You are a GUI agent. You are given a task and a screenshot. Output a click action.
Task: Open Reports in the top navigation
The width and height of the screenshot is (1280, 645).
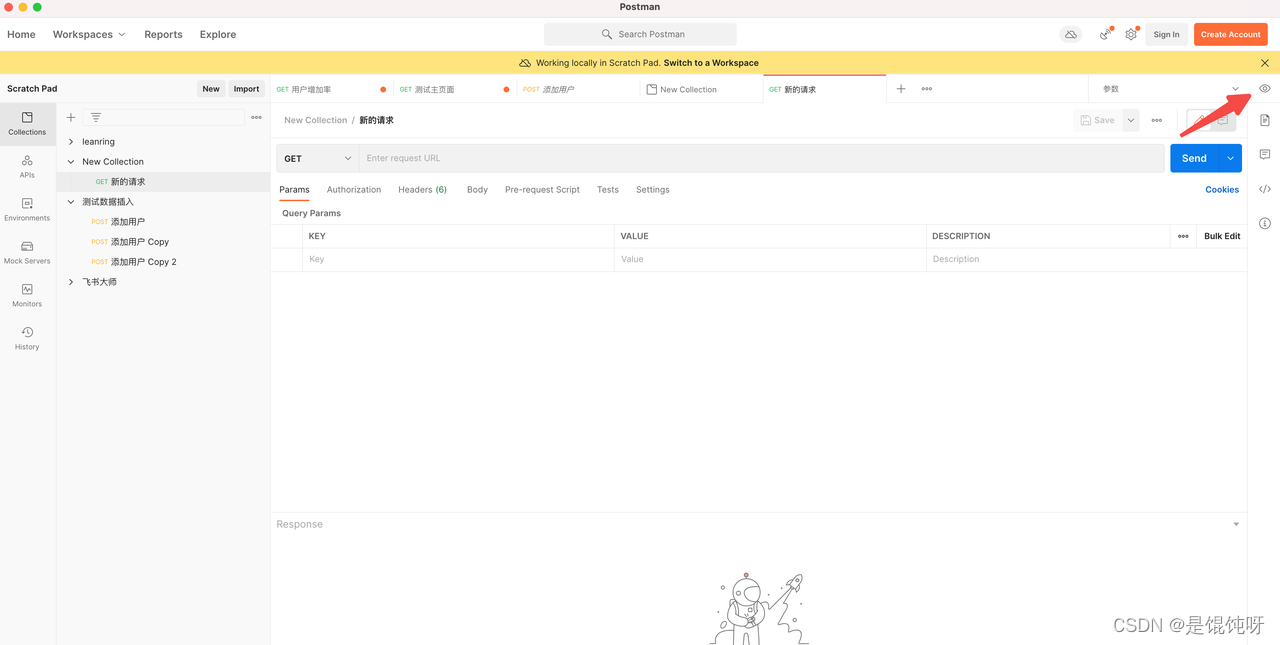coord(163,34)
